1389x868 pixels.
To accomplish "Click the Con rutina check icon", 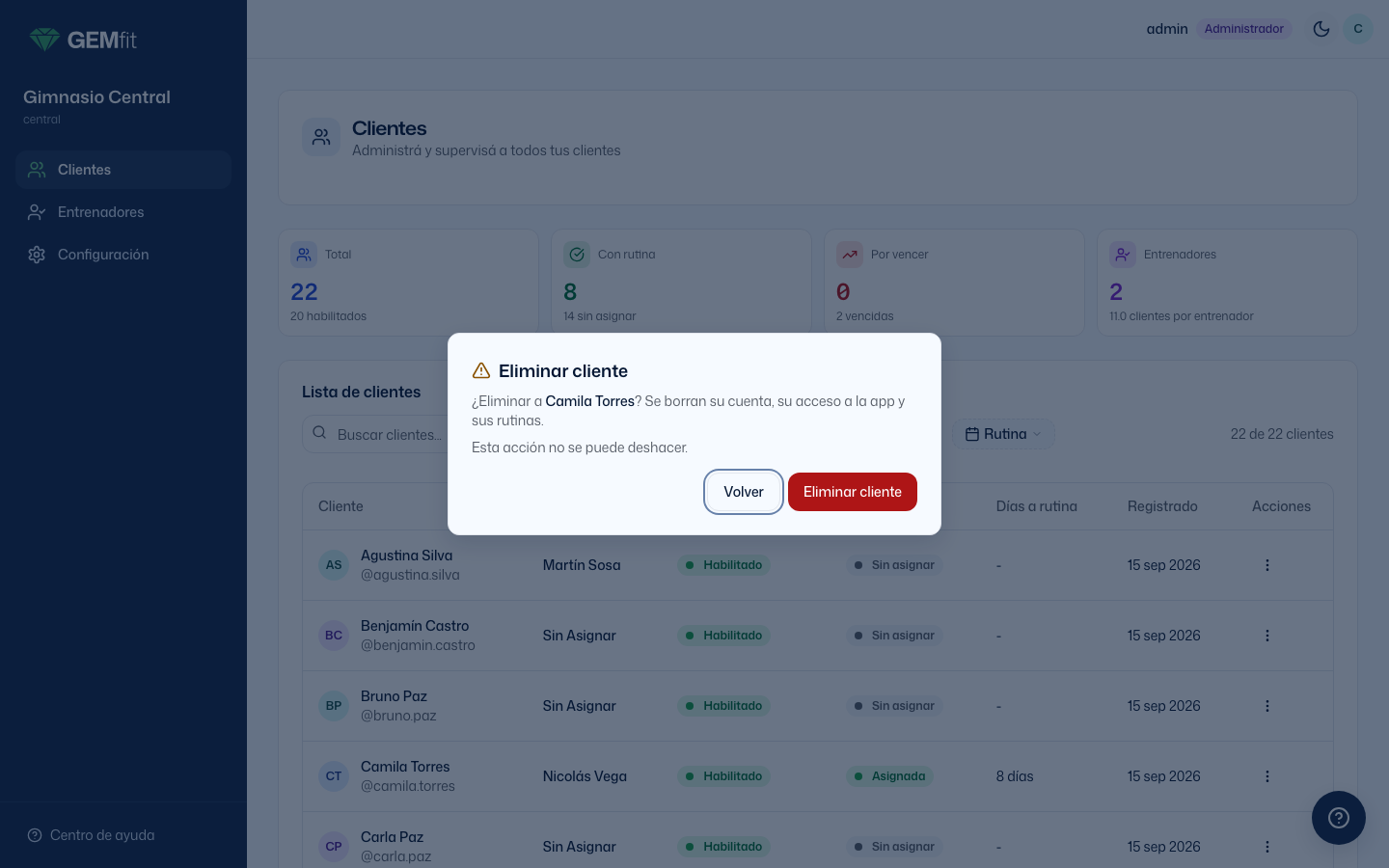I will [x=577, y=255].
